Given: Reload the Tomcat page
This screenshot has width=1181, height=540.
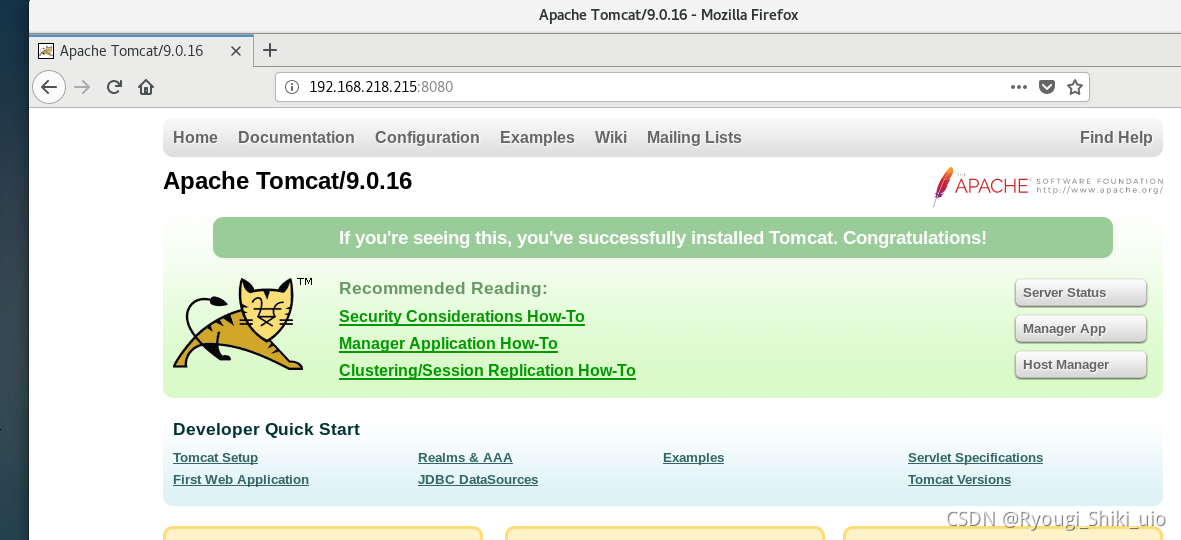Looking at the screenshot, I should (114, 87).
